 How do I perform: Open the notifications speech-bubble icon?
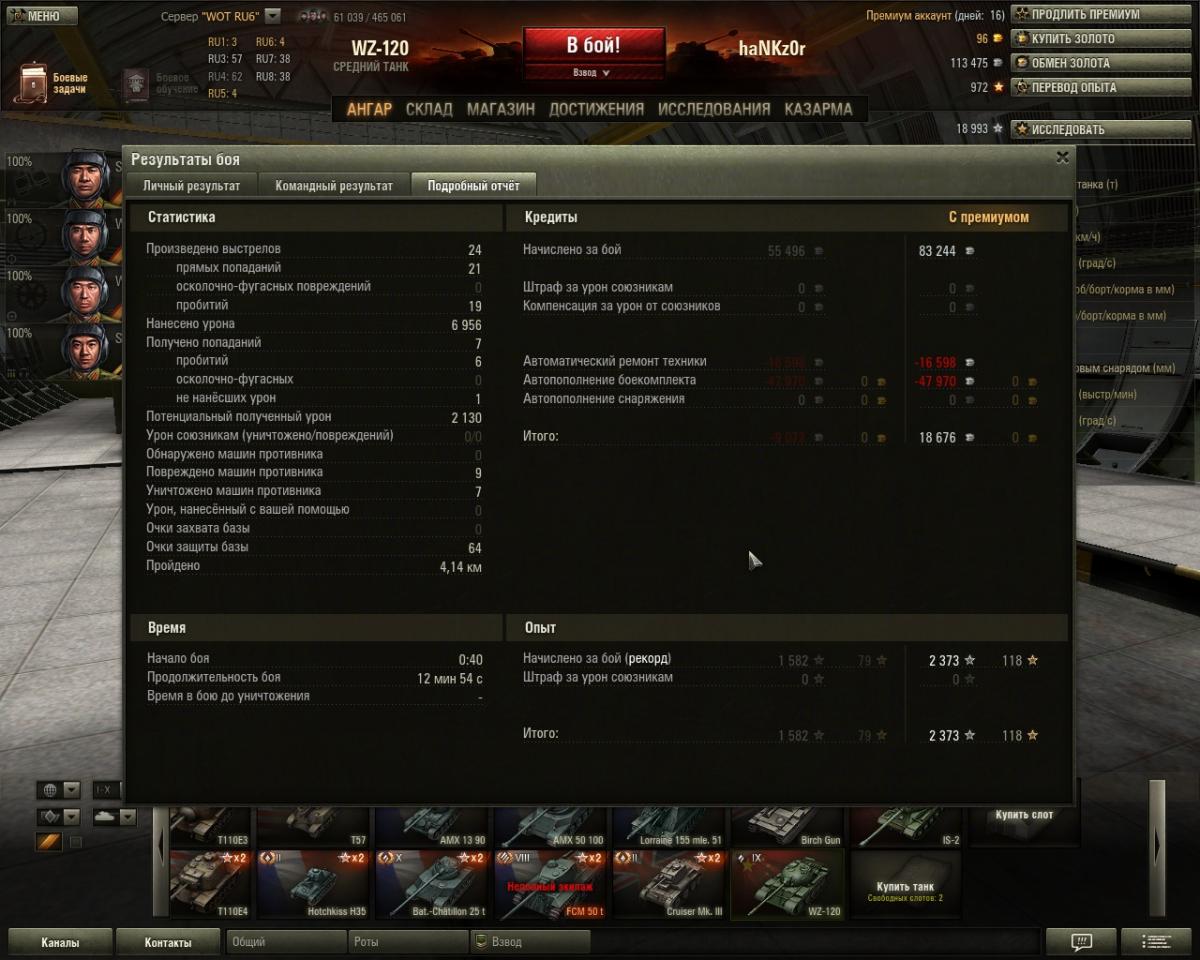(x=1081, y=942)
